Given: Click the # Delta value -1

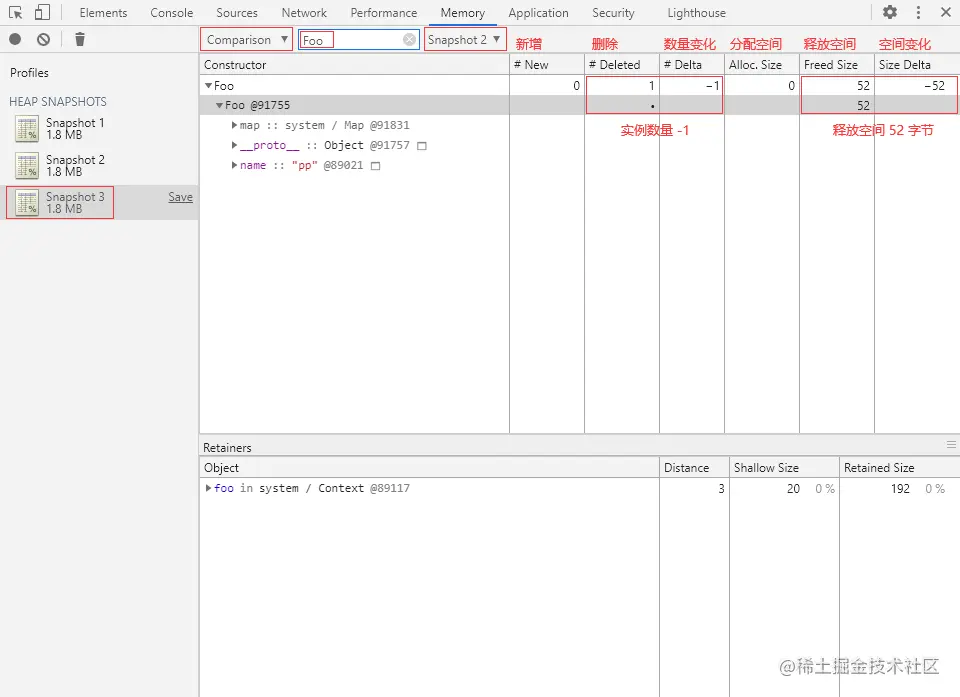Looking at the screenshot, I should point(712,86).
